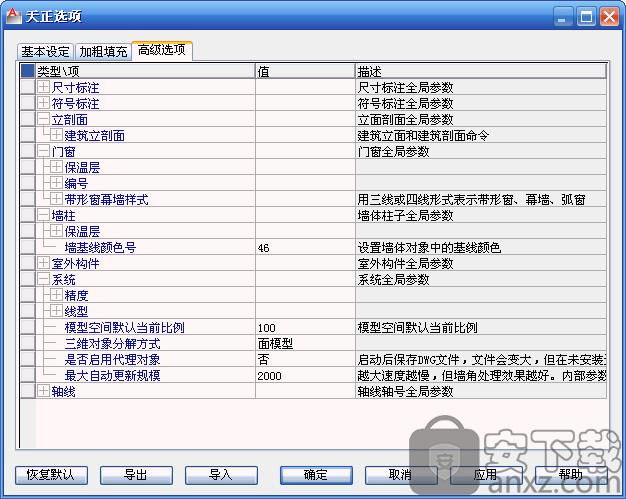Collapse the 立剖面 tree node
This screenshot has height=499, width=626.
click(x=43, y=119)
